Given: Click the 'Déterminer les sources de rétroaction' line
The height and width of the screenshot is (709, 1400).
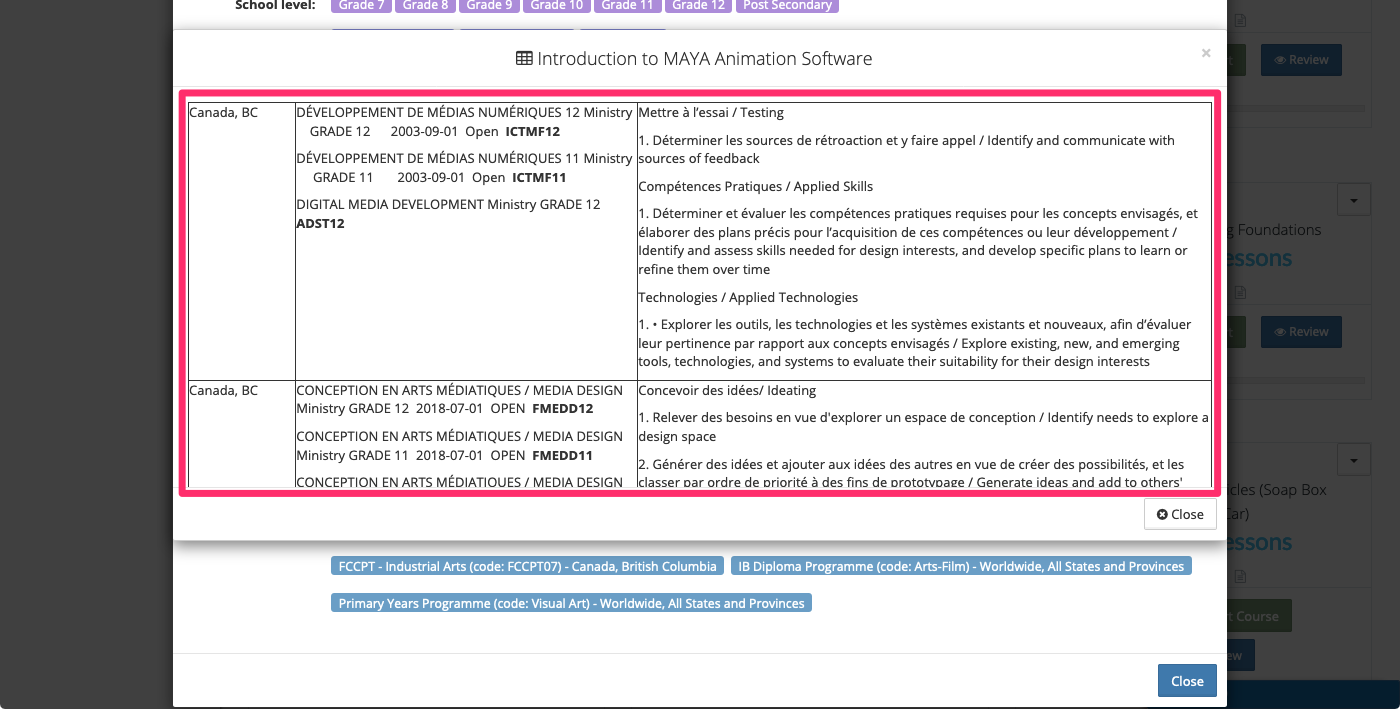Looking at the screenshot, I should [x=906, y=149].
